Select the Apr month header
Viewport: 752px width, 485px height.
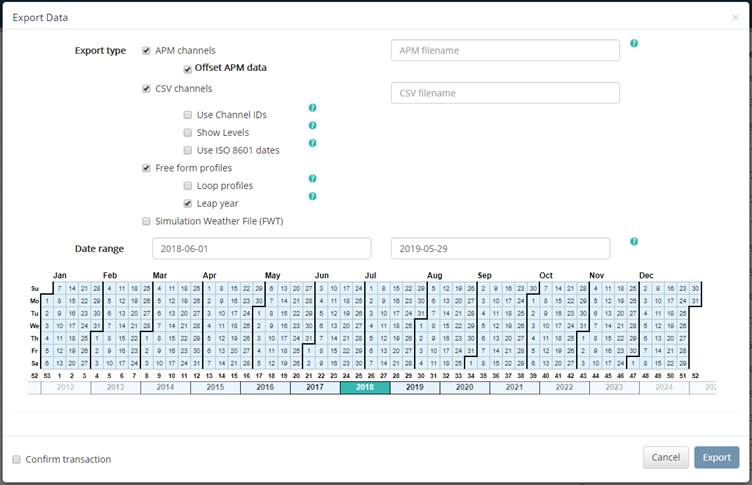pos(210,275)
